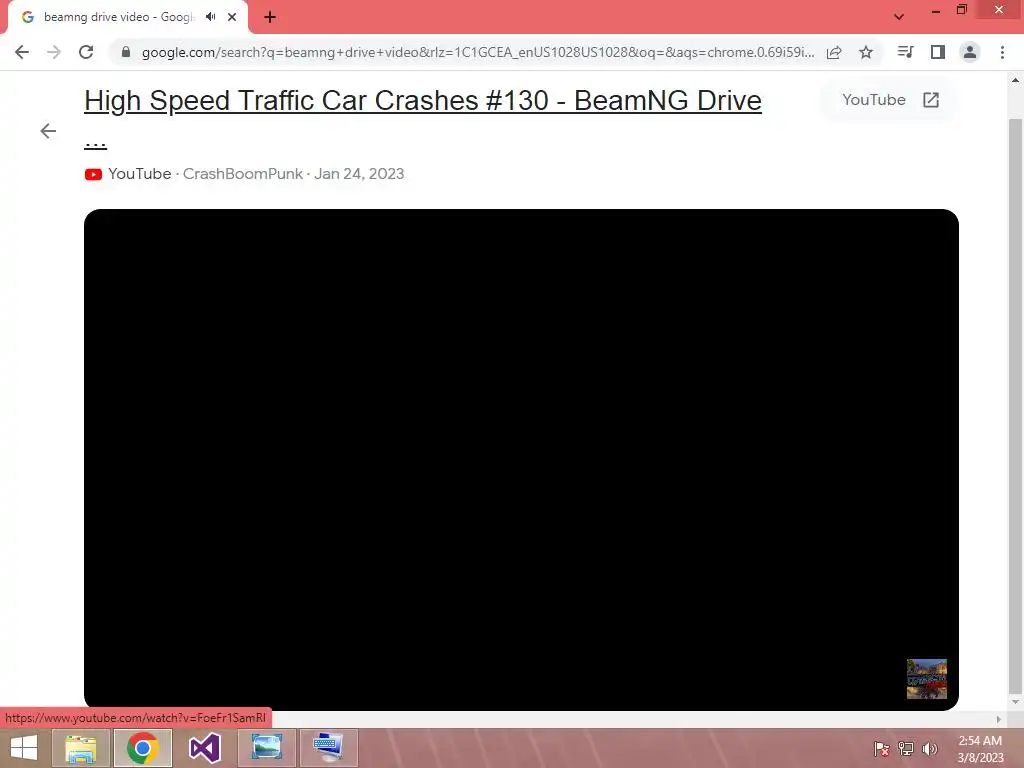Click the browser forward arrow
Screen dimensions: 1024x768
pos(54,52)
